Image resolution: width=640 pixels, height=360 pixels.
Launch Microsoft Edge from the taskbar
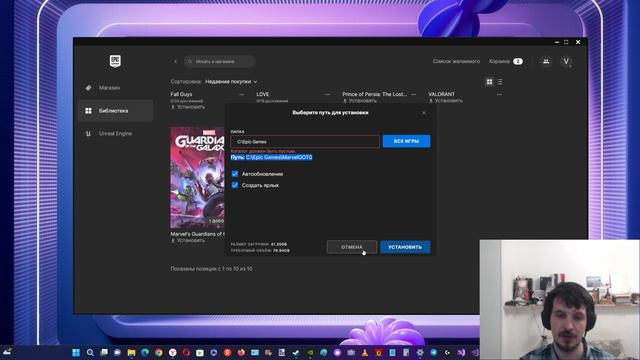point(145,352)
